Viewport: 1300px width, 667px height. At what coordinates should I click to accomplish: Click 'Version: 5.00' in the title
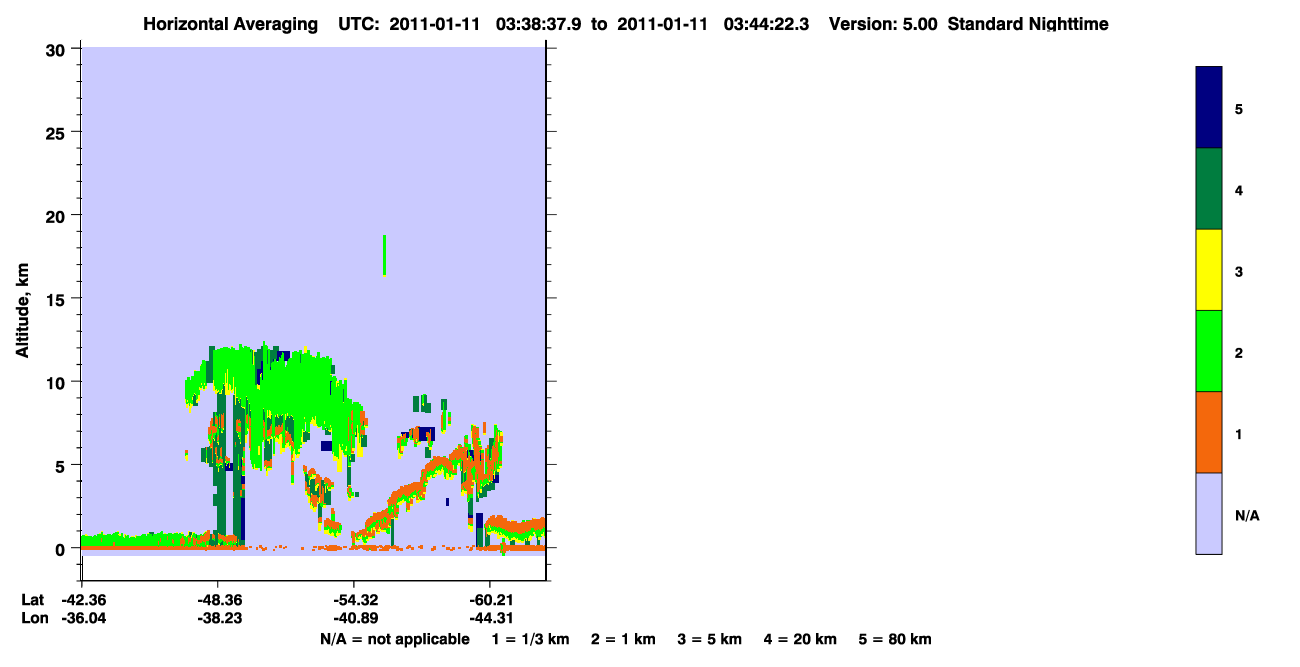coord(883,24)
